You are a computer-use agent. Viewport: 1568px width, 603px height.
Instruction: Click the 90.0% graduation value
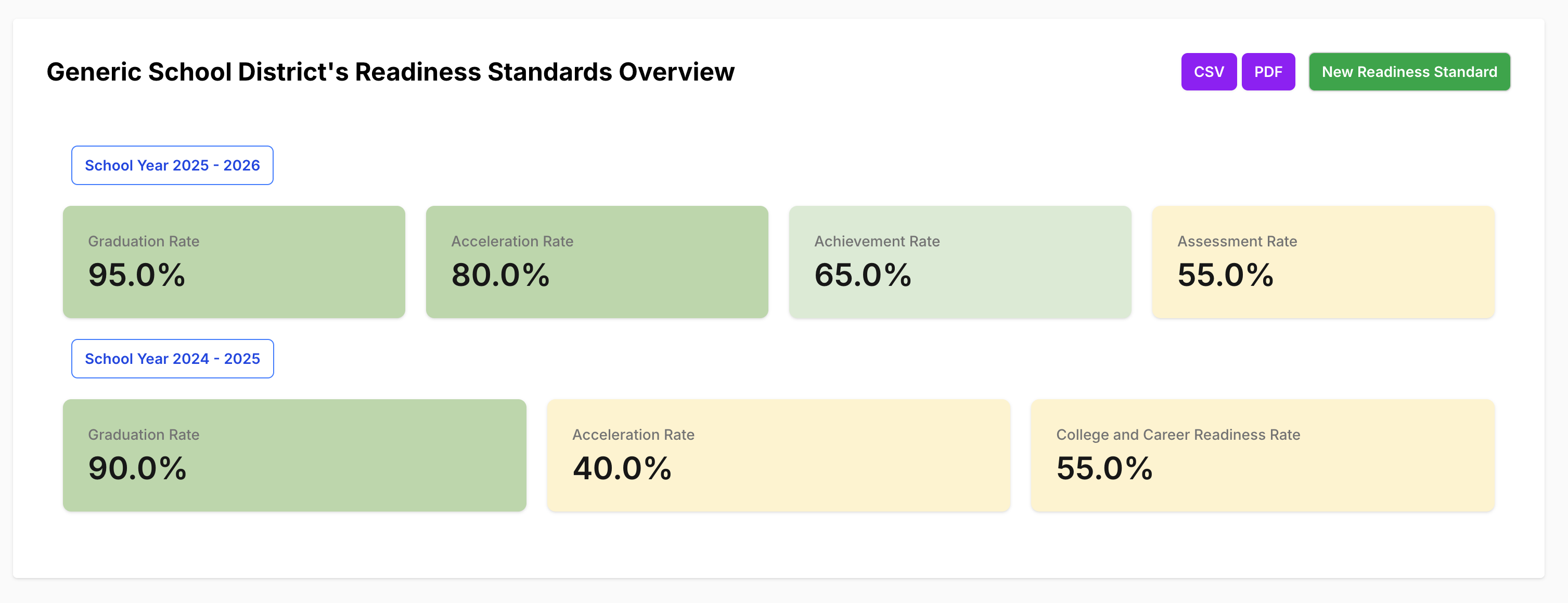(137, 468)
